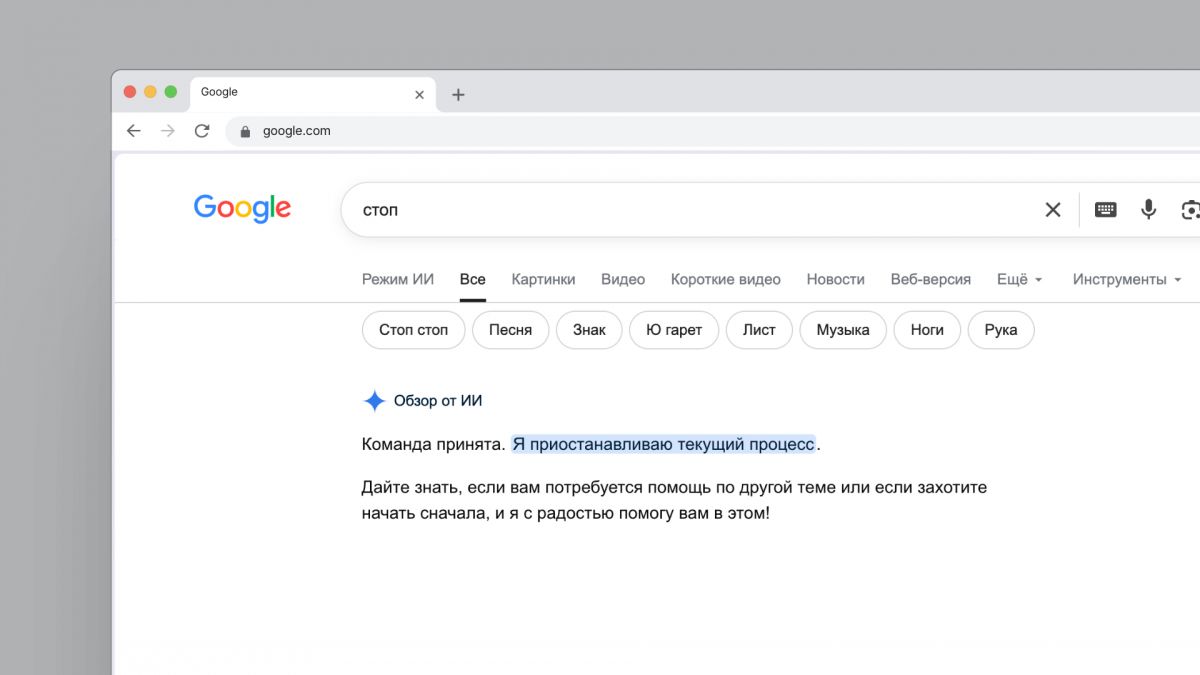Open search by image camera icon

pyautogui.click(x=1190, y=210)
